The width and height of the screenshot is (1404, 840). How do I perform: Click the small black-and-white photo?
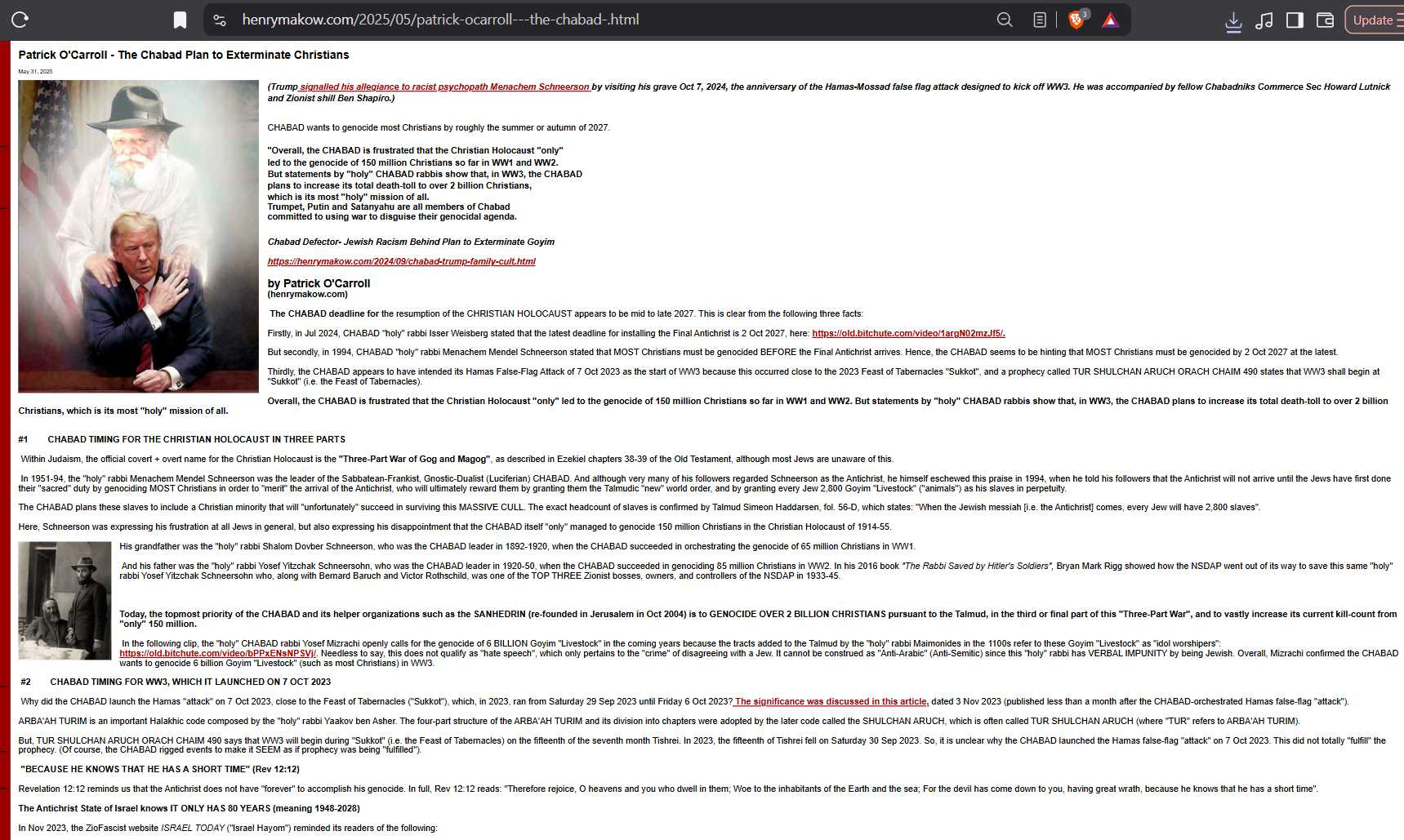tap(65, 600)
